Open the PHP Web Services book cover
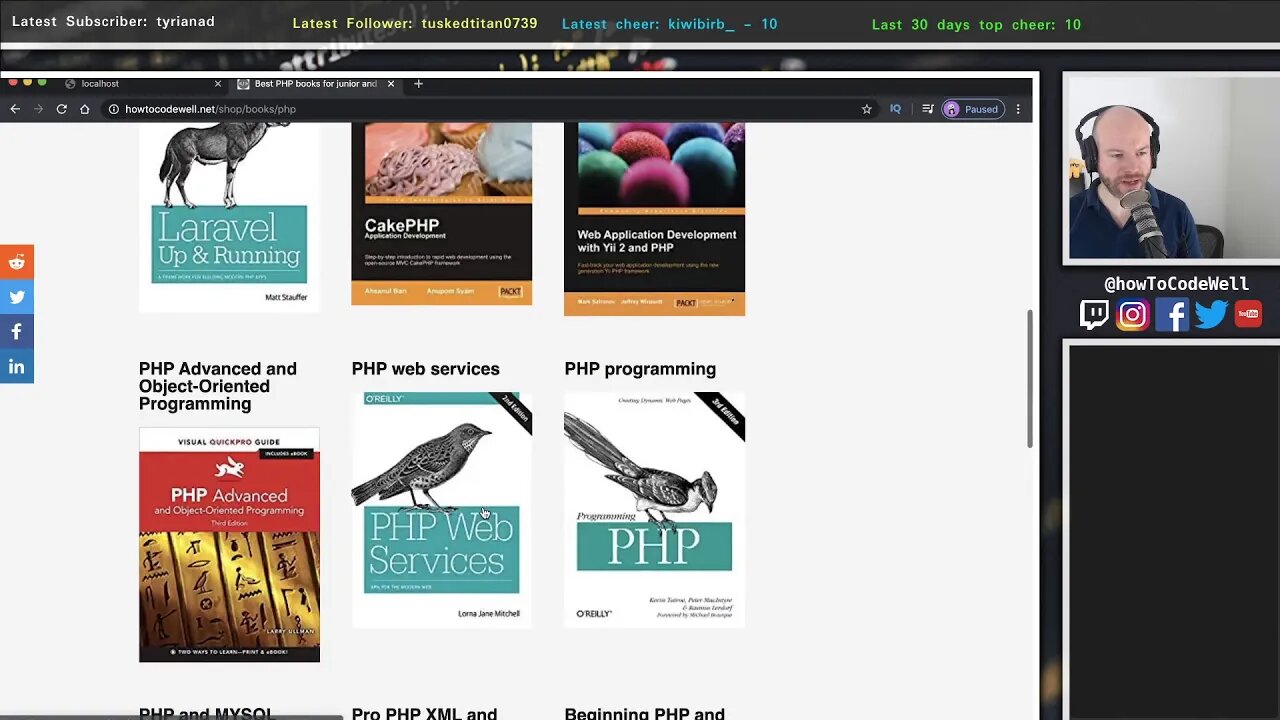Viewport: 1280px width, 720px height. pos(442,510)
